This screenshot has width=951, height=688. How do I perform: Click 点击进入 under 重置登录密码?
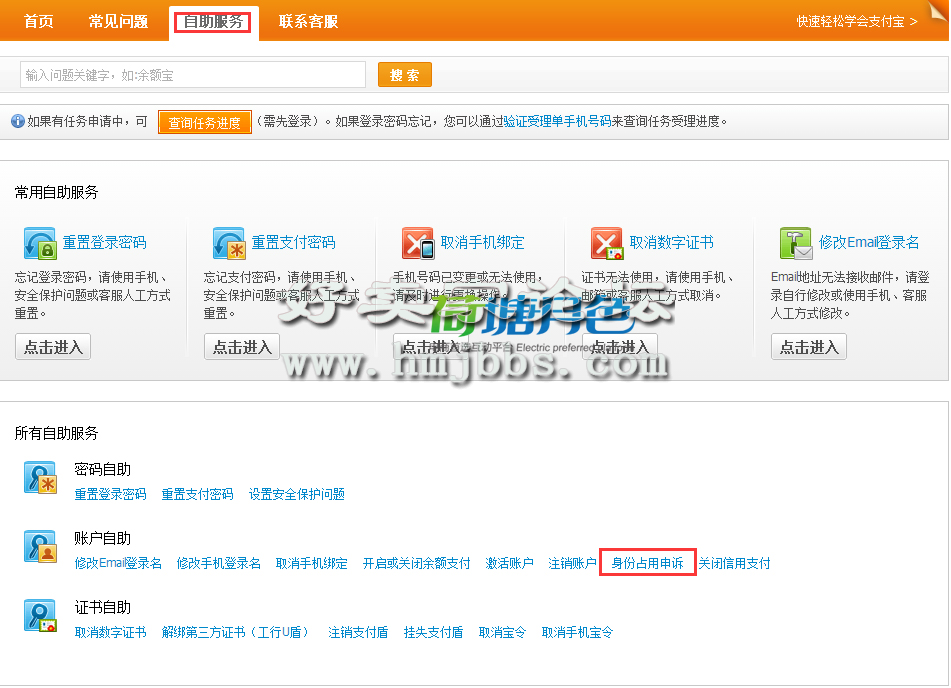coord(53,347)
